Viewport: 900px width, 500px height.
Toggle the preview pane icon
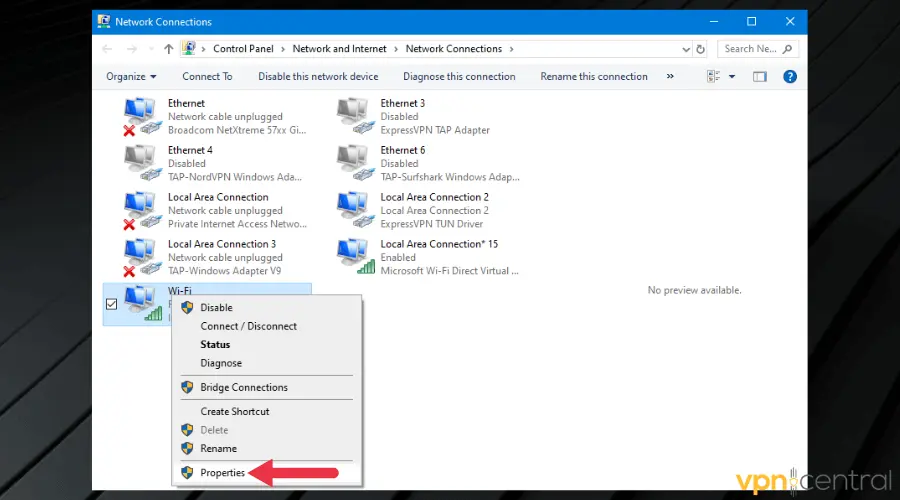(760, 76)
